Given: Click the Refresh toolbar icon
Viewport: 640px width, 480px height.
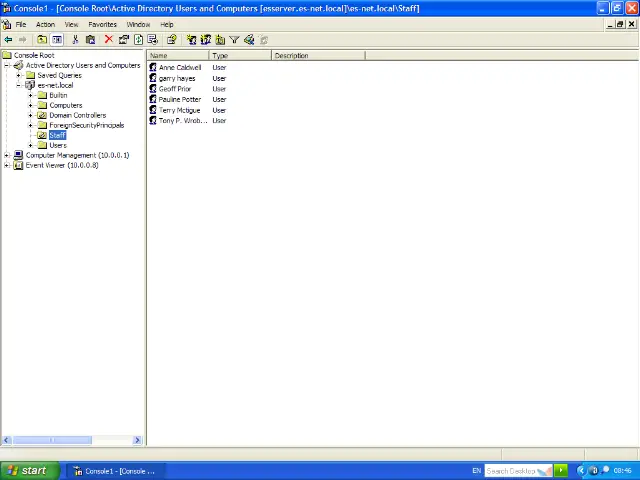Looking at the screenshot, I should tap(138, 40).
